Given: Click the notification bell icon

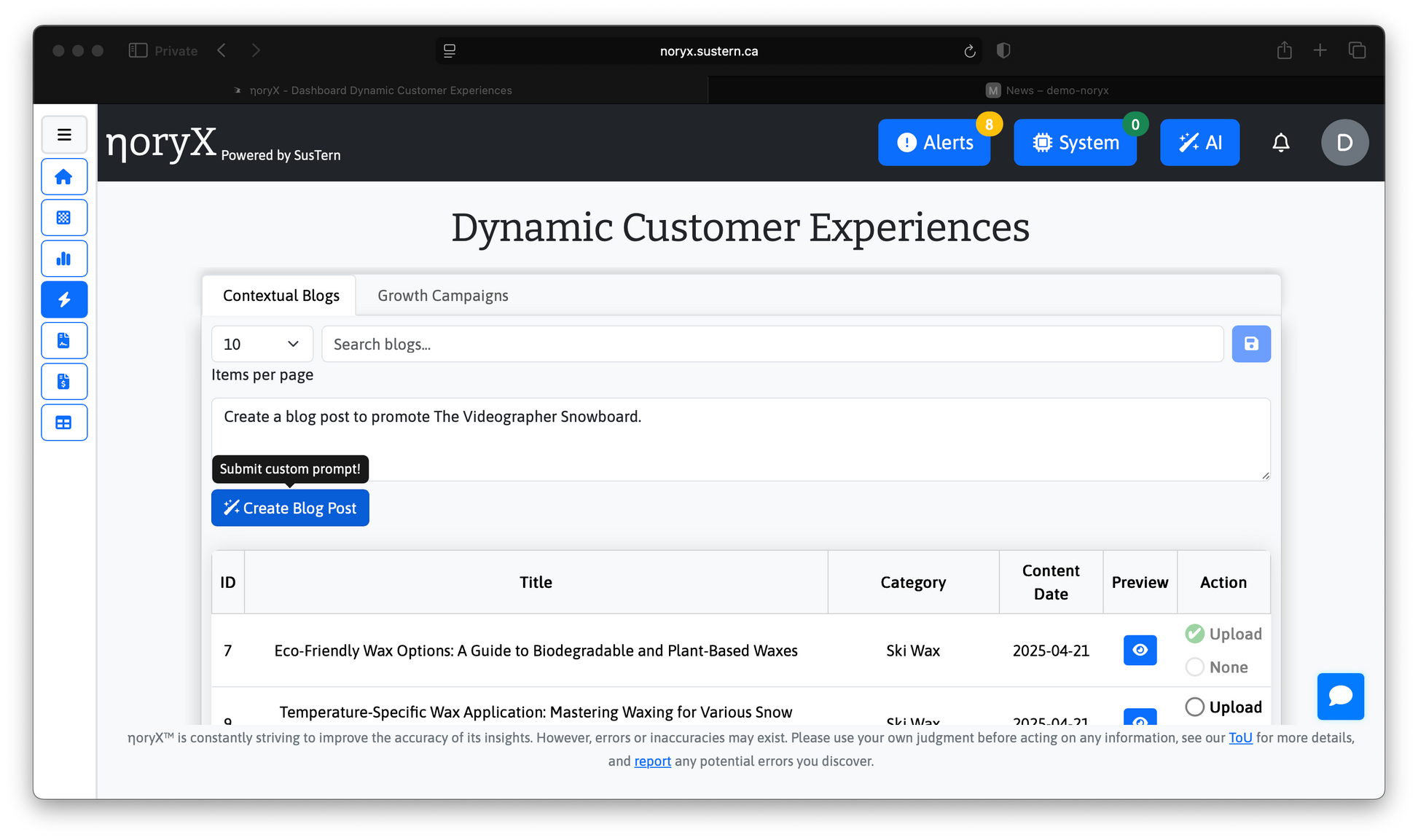Looking at the screenshot, I should [1281, 143].
